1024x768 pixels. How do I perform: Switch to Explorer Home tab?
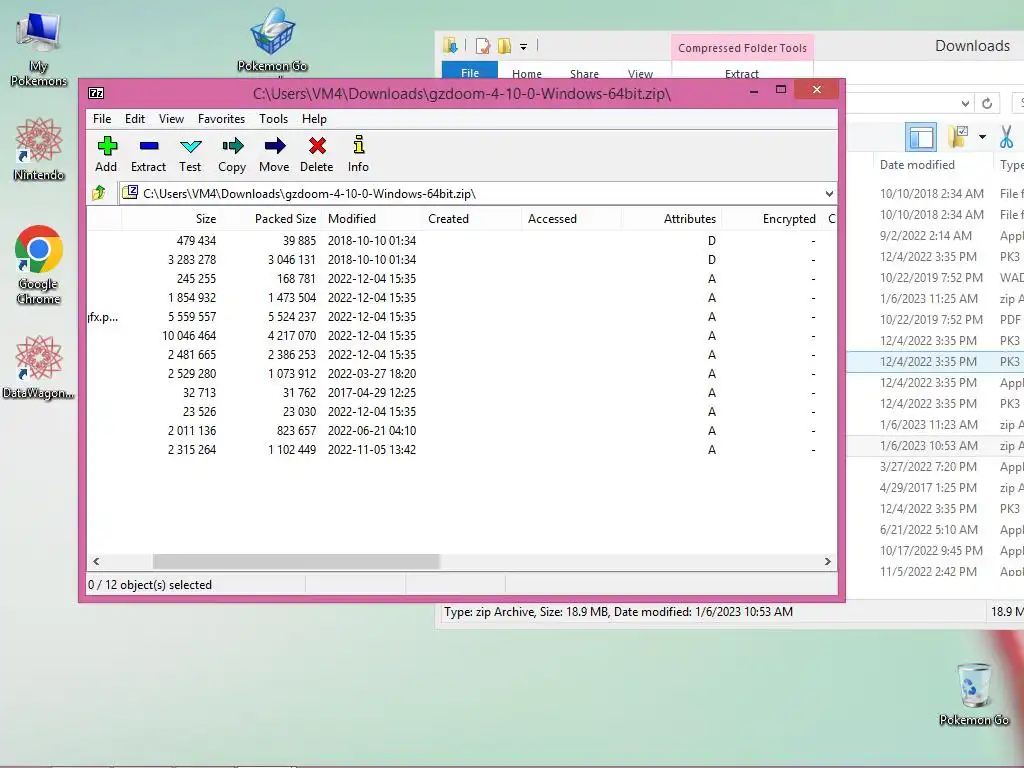pos(526,73)
